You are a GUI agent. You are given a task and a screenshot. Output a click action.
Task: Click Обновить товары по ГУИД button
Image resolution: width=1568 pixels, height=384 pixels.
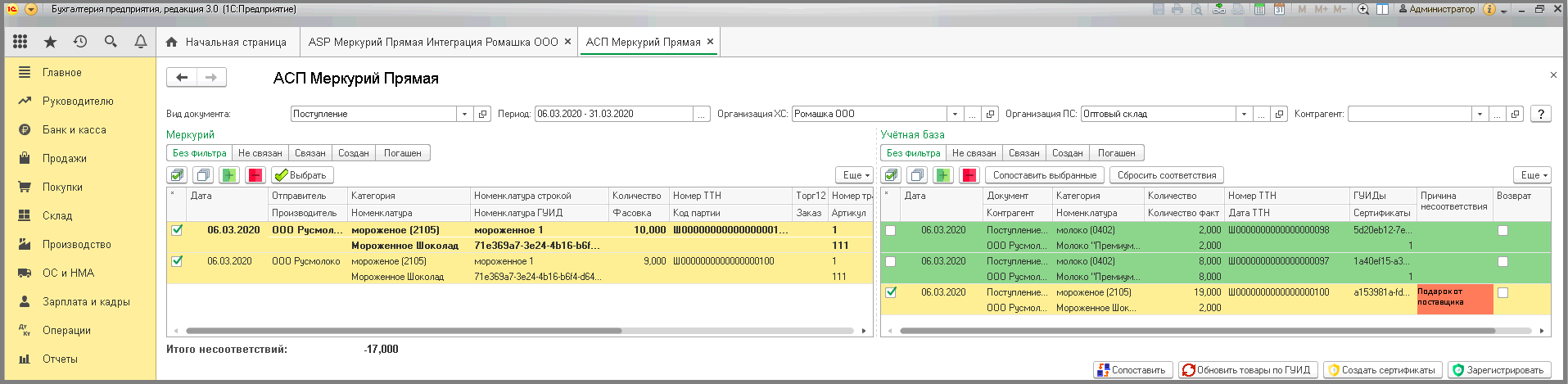tap(1249, 370)
